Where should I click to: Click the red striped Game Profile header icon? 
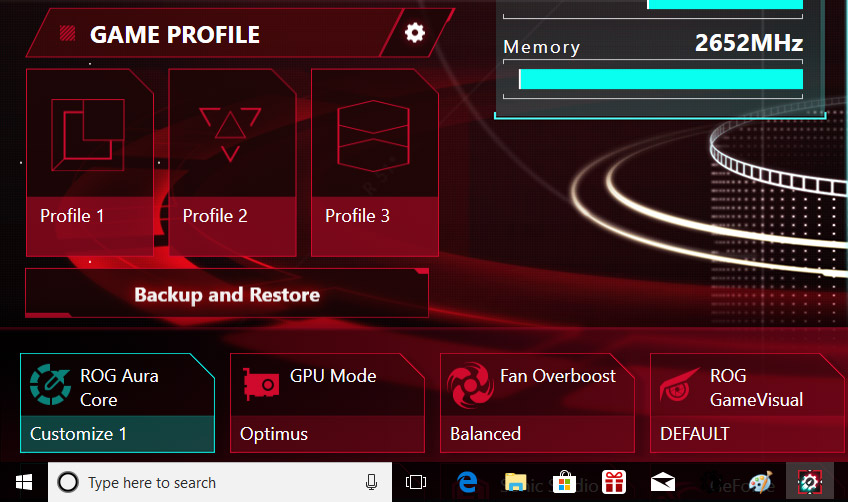click(x=67, y=34)
